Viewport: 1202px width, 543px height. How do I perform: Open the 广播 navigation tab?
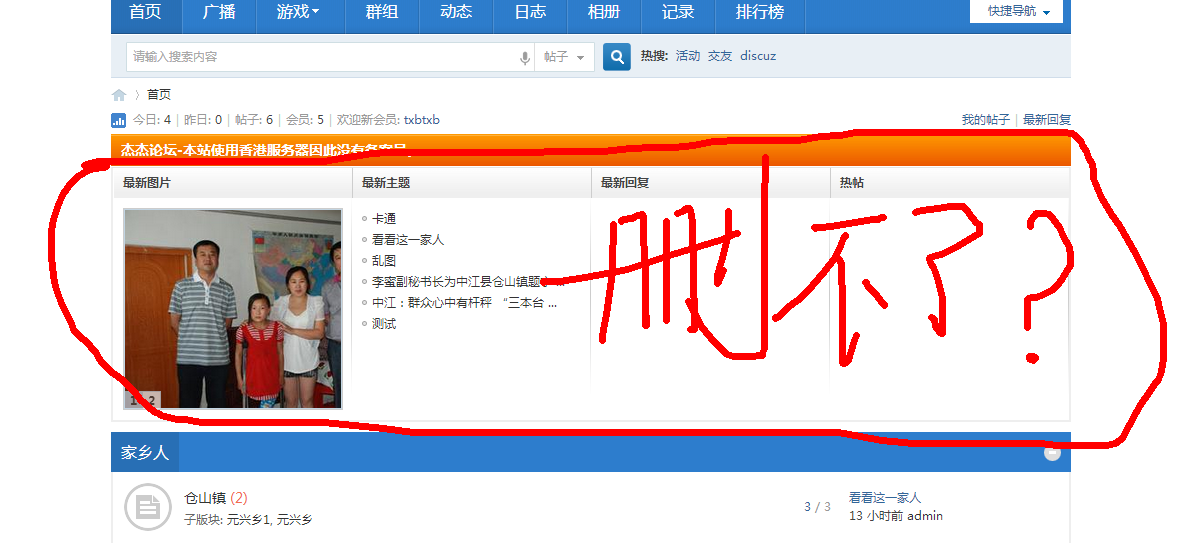click(x=218, y=12)
